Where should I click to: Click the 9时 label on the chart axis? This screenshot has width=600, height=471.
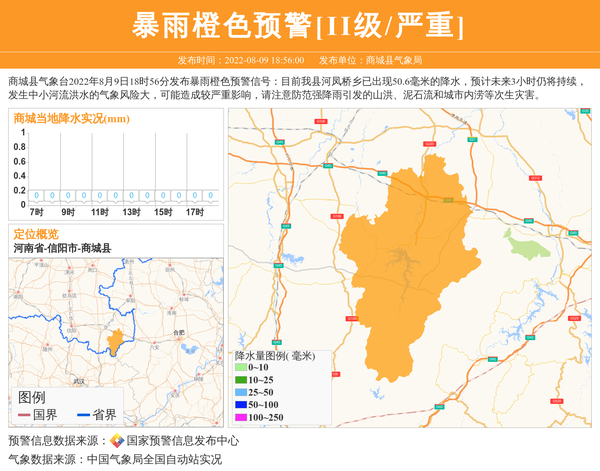(68, 212)
